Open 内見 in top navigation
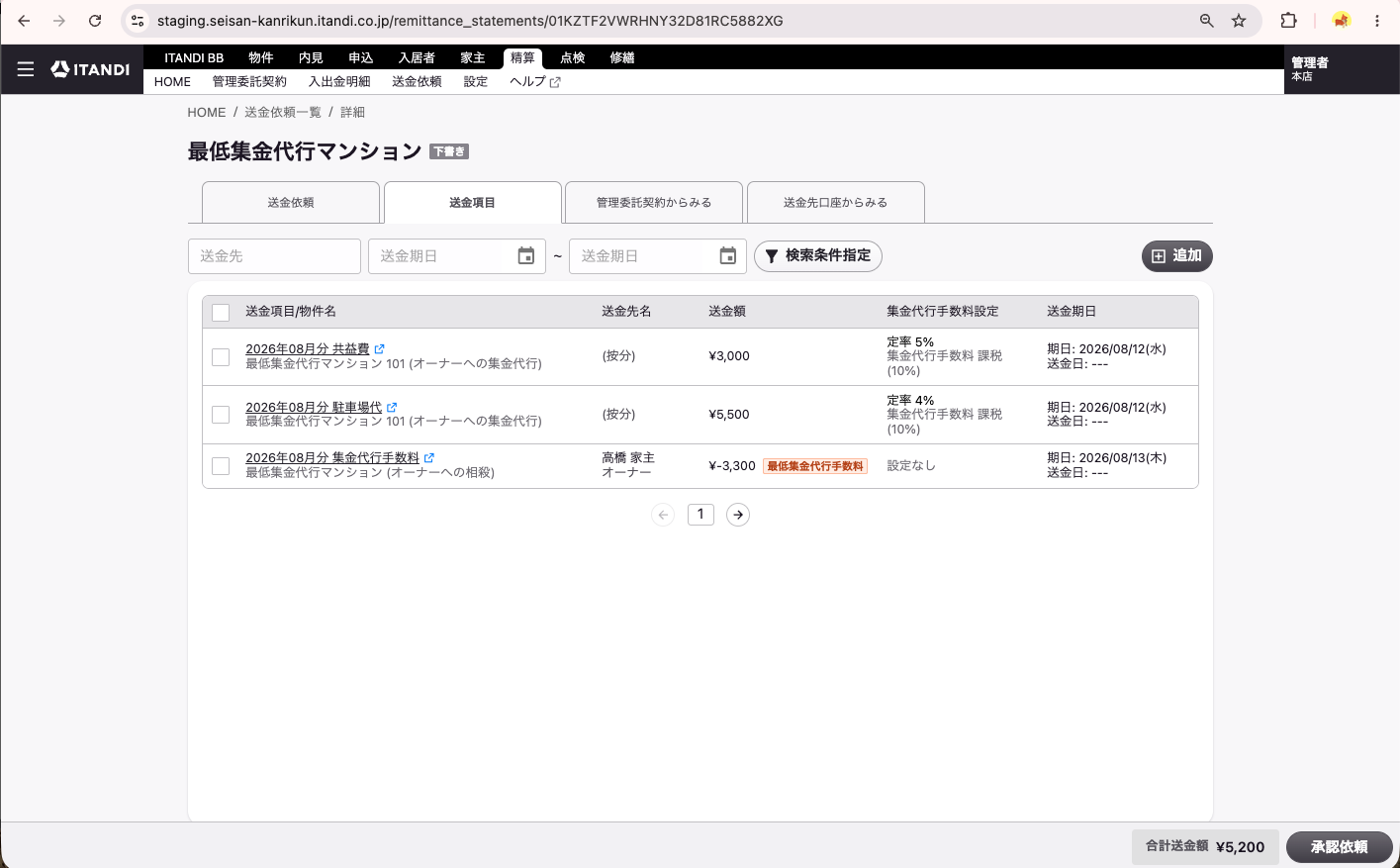The image size is (1400, 868). tap(311, 57)
